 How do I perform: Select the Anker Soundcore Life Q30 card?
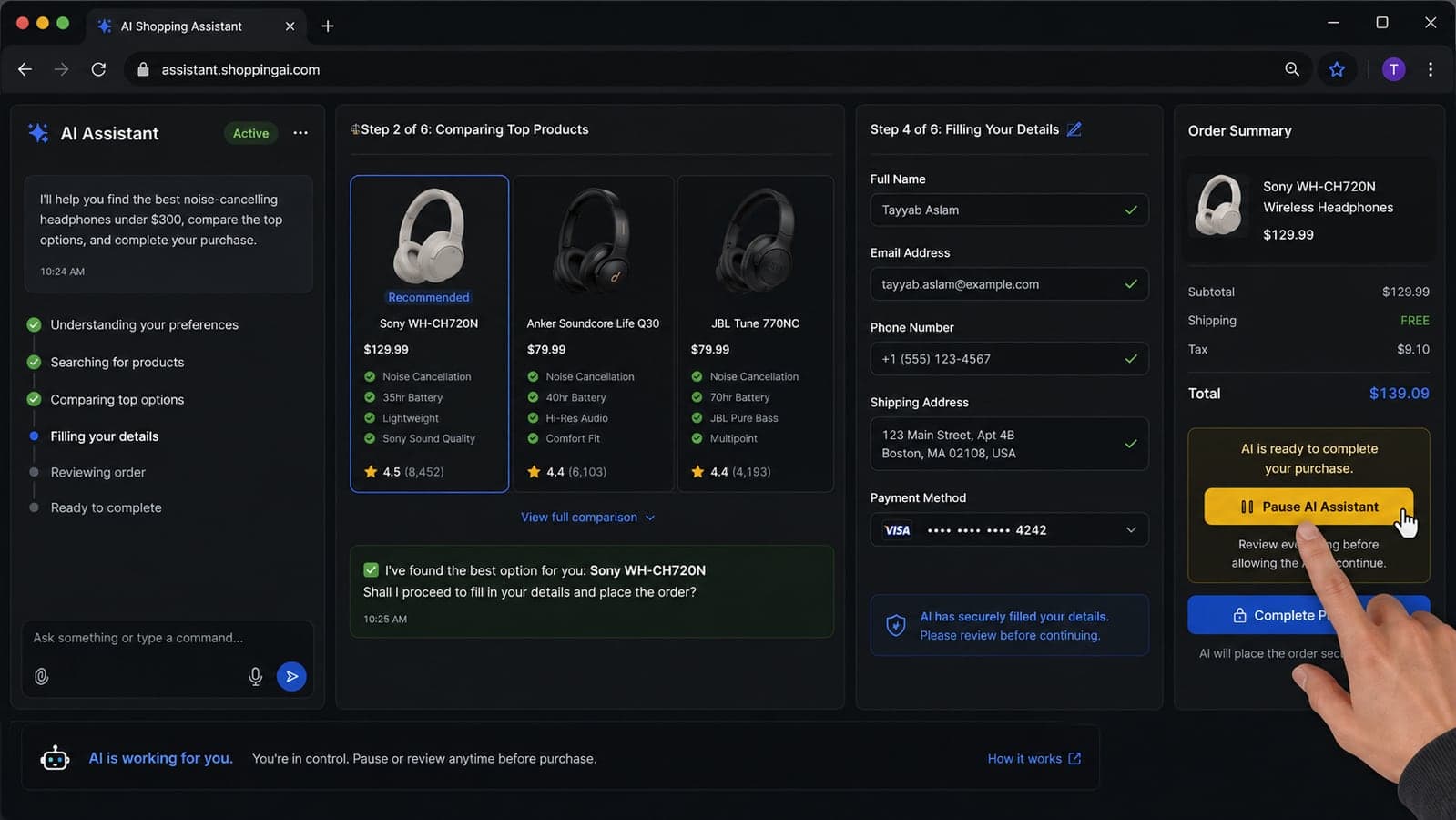point(593,333)
